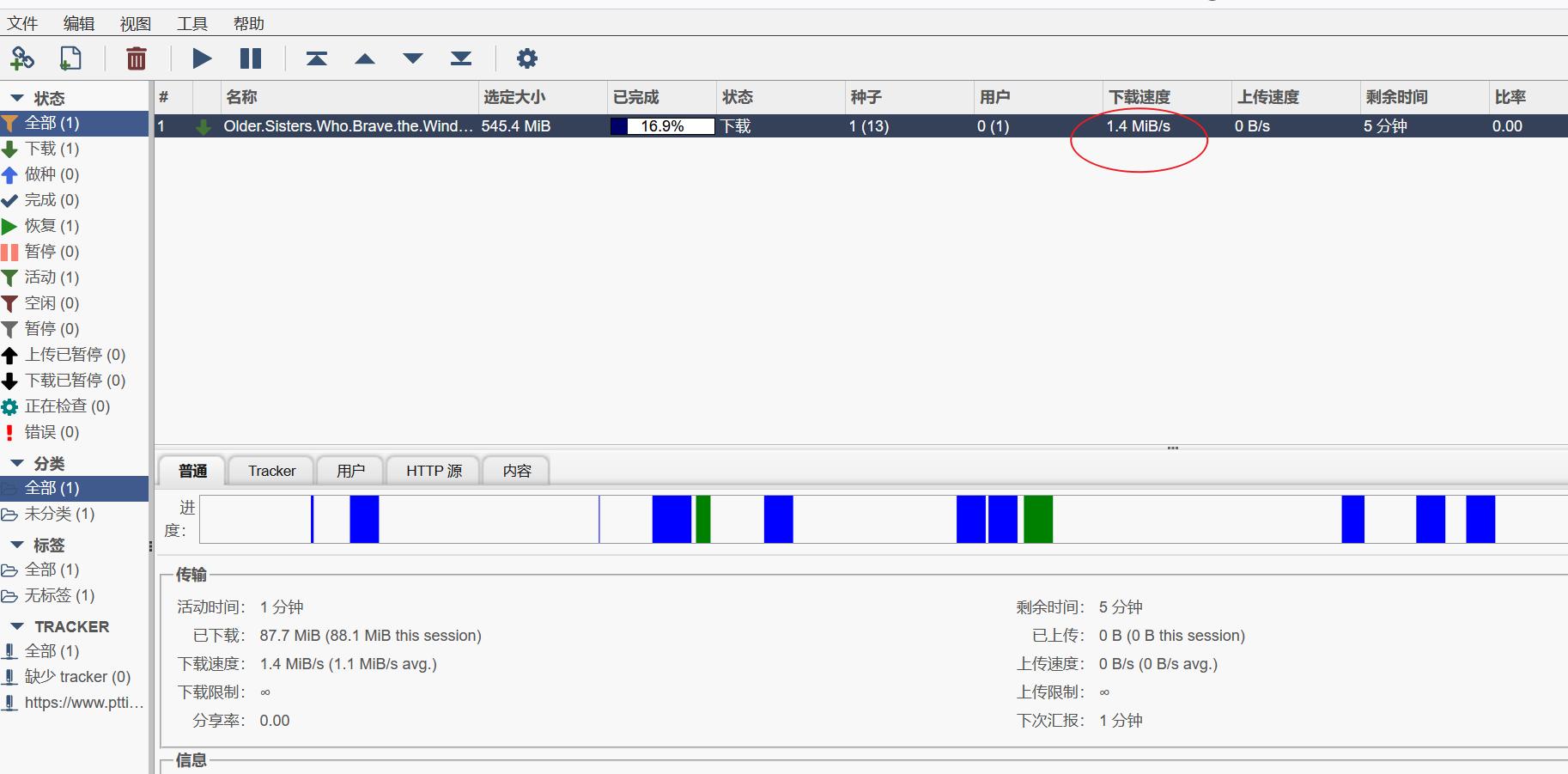The image size is (1568, 774).
Task: Open the 工具 menu
Action: [192, 23]
